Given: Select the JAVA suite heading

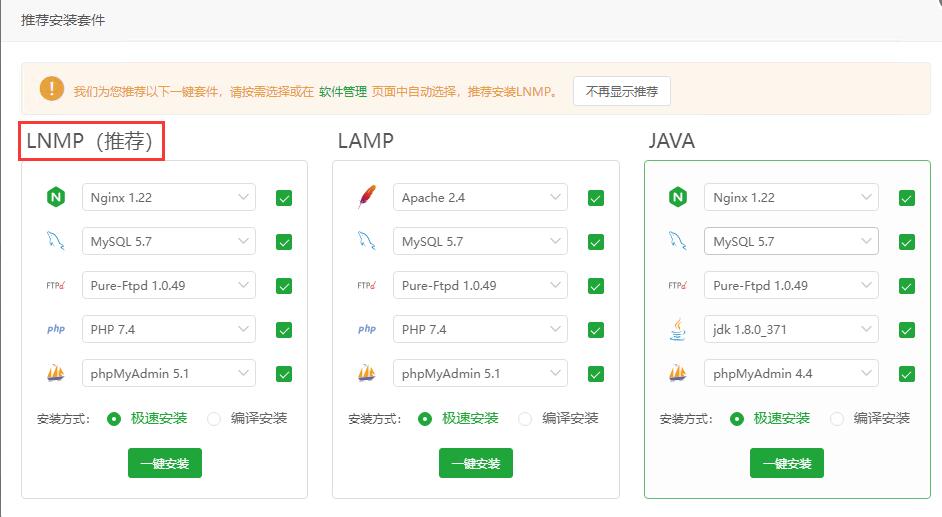Looking at the screenshot, I should [x=671, y=142].
